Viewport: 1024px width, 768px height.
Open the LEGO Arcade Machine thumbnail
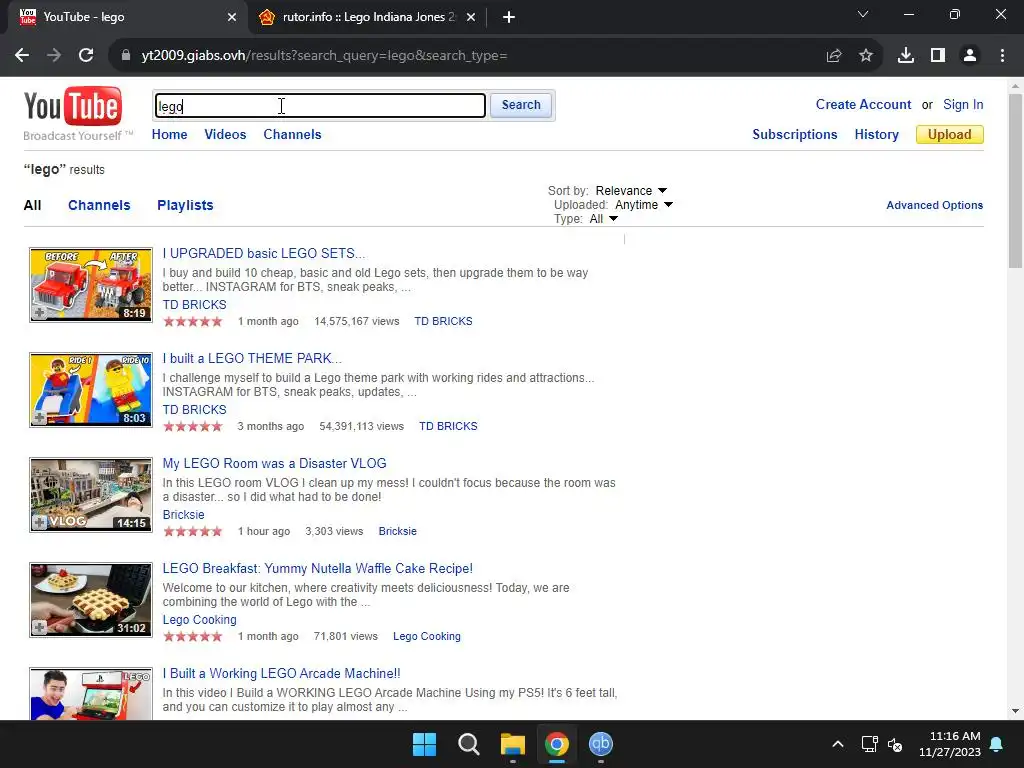point(91,694)
